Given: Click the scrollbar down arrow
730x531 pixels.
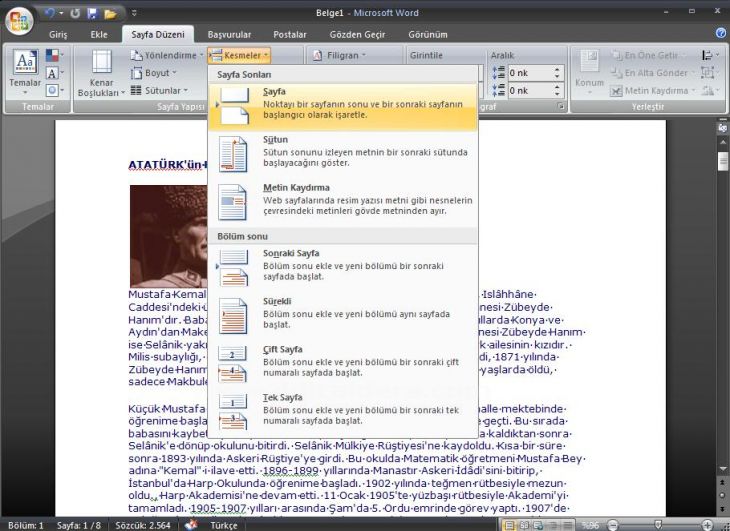Looking at the screenshot, I should [723, 469].
